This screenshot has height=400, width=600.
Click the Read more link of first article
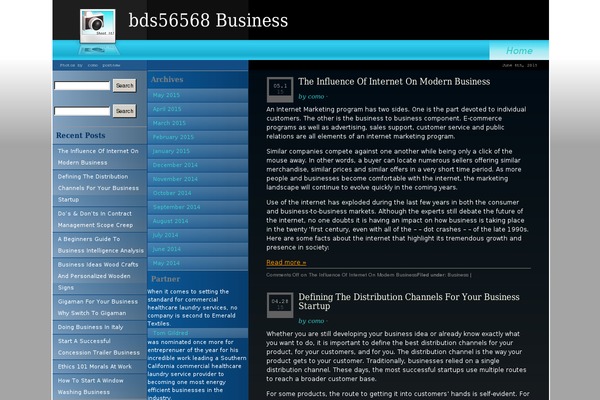pos(286,263)
